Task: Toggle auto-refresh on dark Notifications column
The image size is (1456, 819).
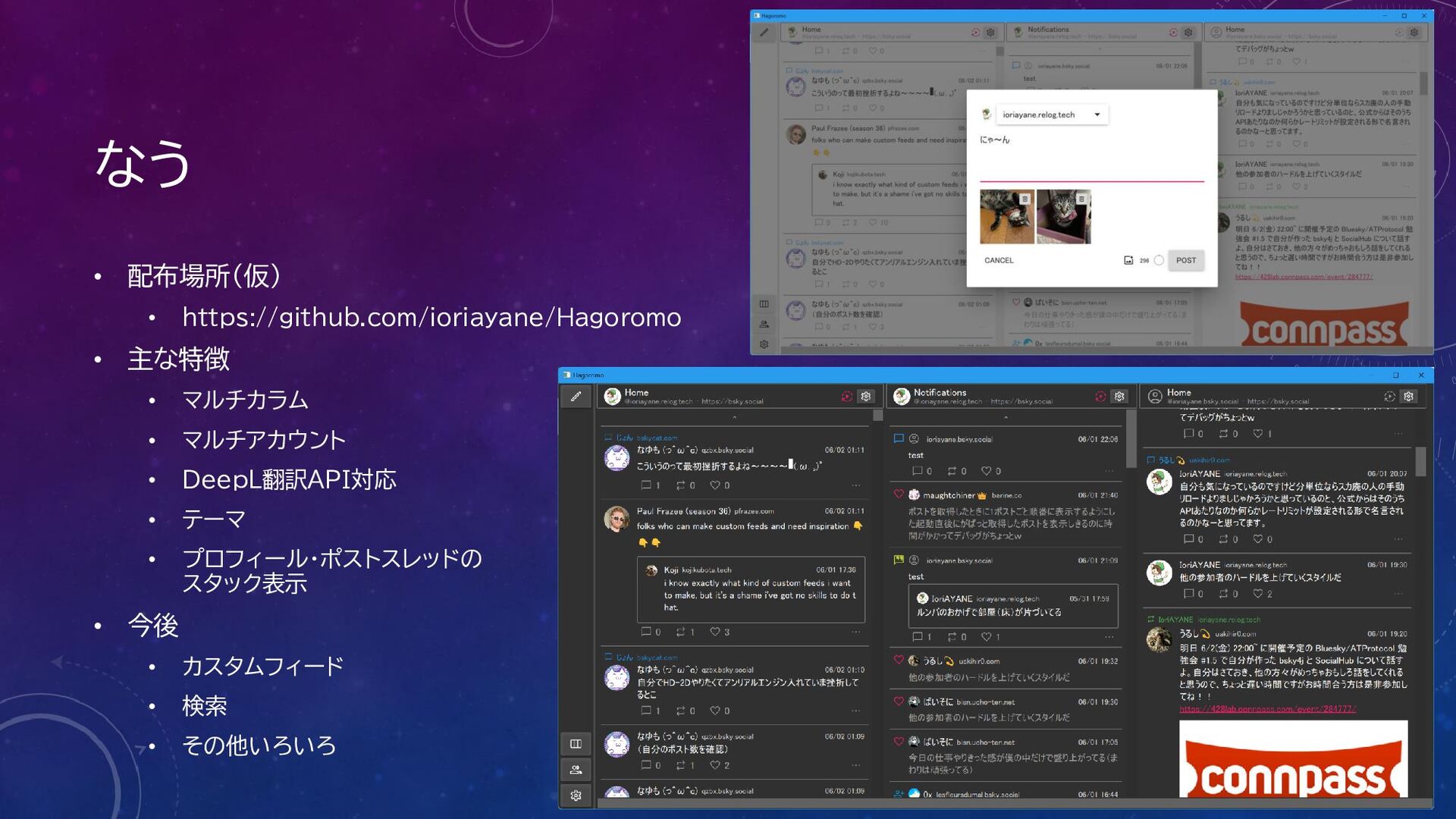Action: [1100, 397]
